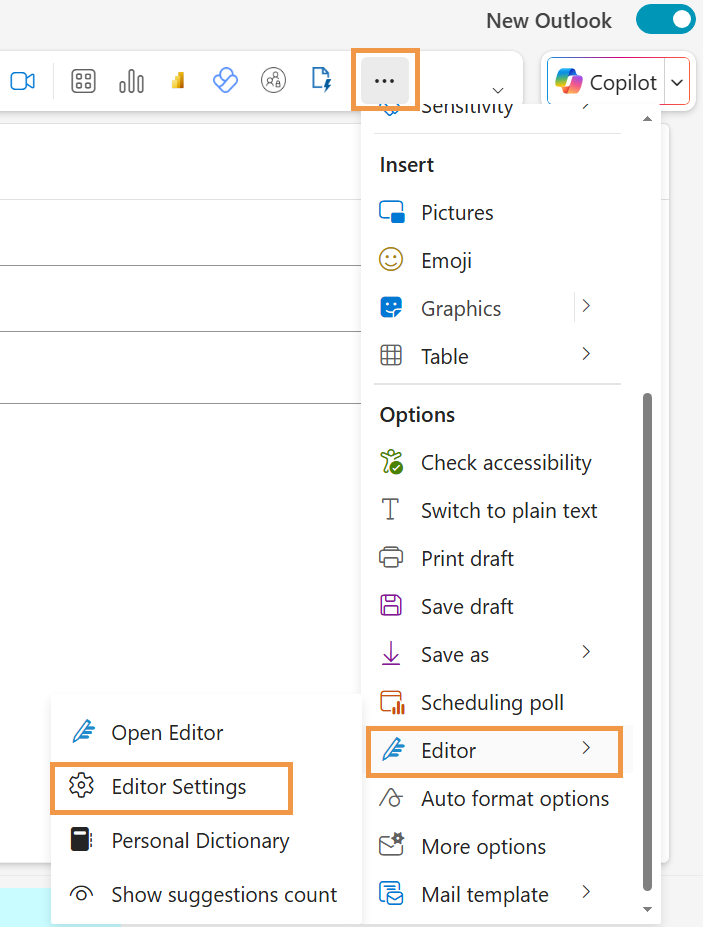This screenshot has width=703, height=927.
Task: Click the Save as download arrow icon
Action: (x=391, y=653)
